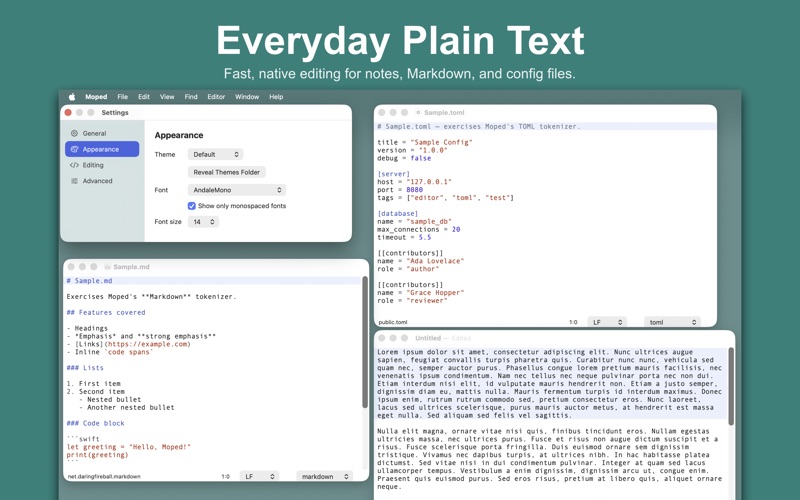This screenshot has height=500, width=800.
Task: Click 1:0 cursor position in Sample.md
Action: (226, 476)
